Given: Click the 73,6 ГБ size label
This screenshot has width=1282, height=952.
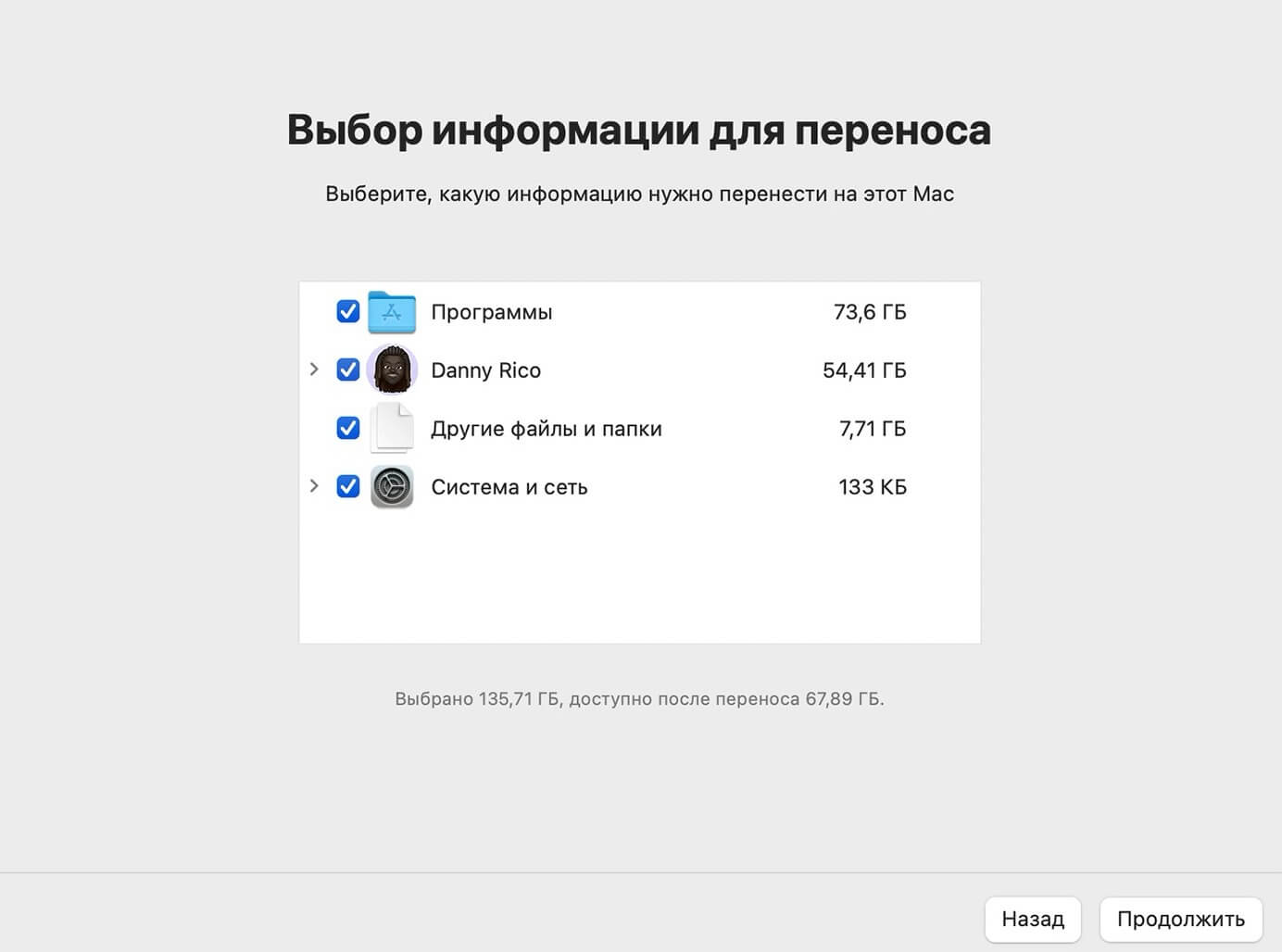Looking at the screenshot, I should [x=870, y=312].
